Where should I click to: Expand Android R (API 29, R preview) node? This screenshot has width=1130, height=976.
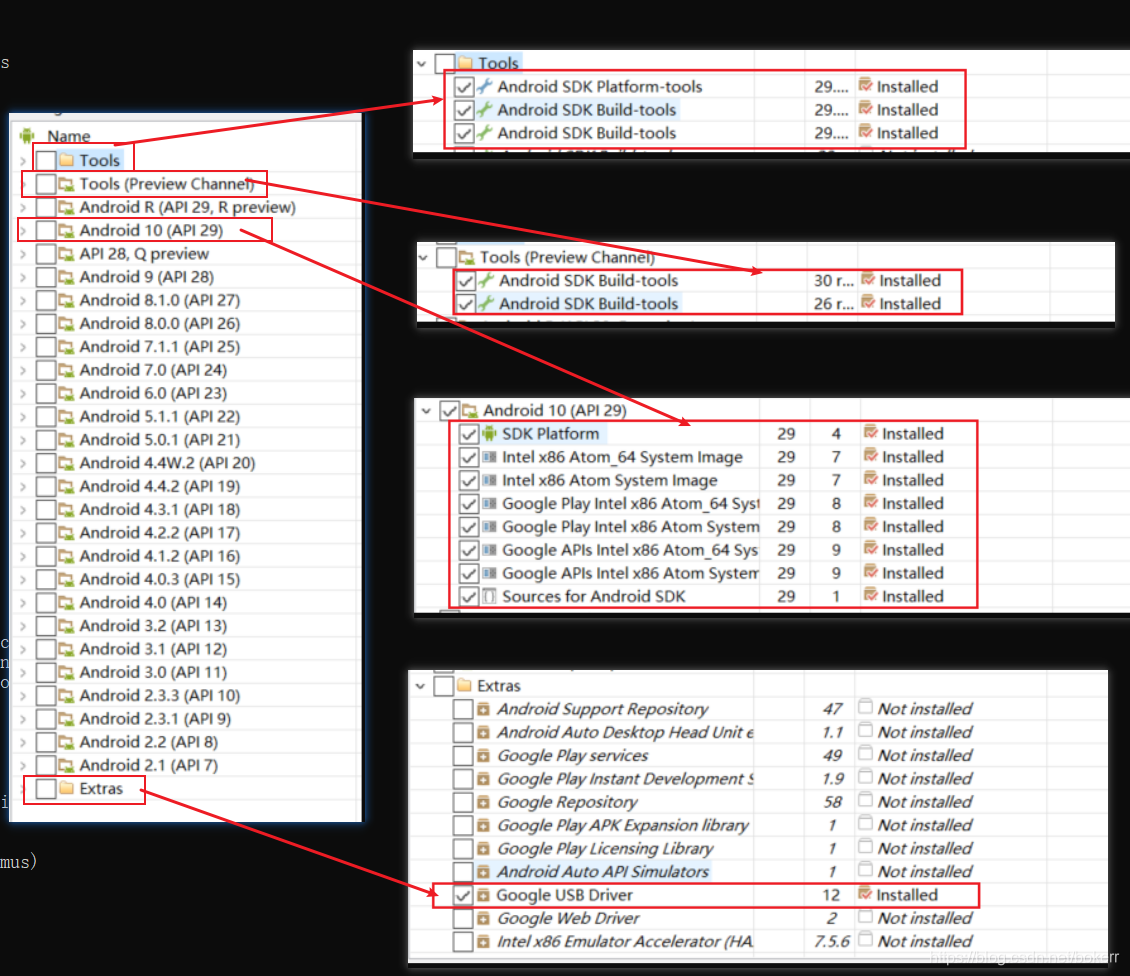23,208
